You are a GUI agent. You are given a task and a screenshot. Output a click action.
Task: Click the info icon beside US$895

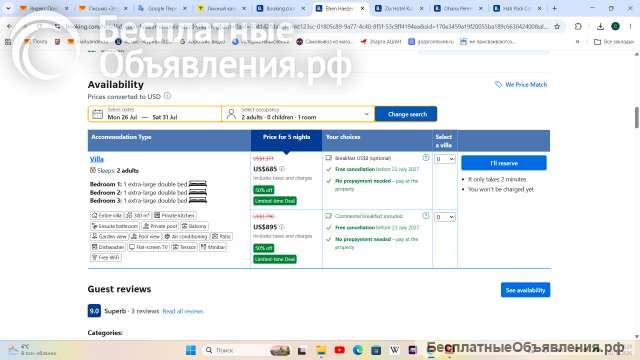(x=282, y=227)
